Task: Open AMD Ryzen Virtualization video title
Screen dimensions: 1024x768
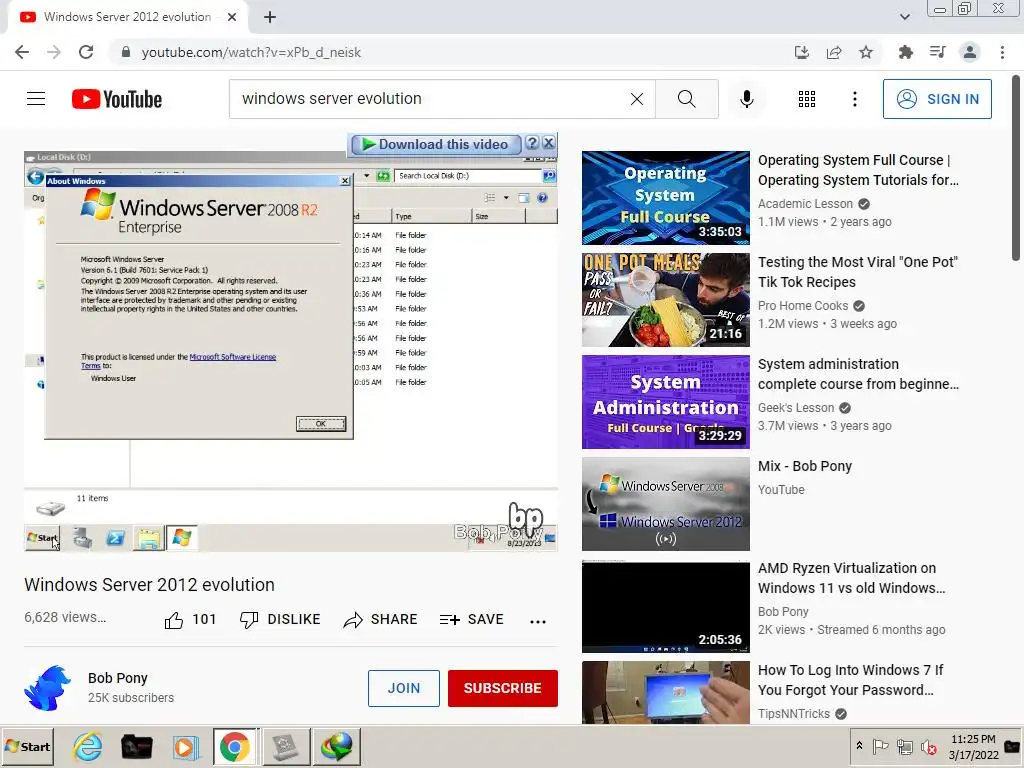Action: 851,578
